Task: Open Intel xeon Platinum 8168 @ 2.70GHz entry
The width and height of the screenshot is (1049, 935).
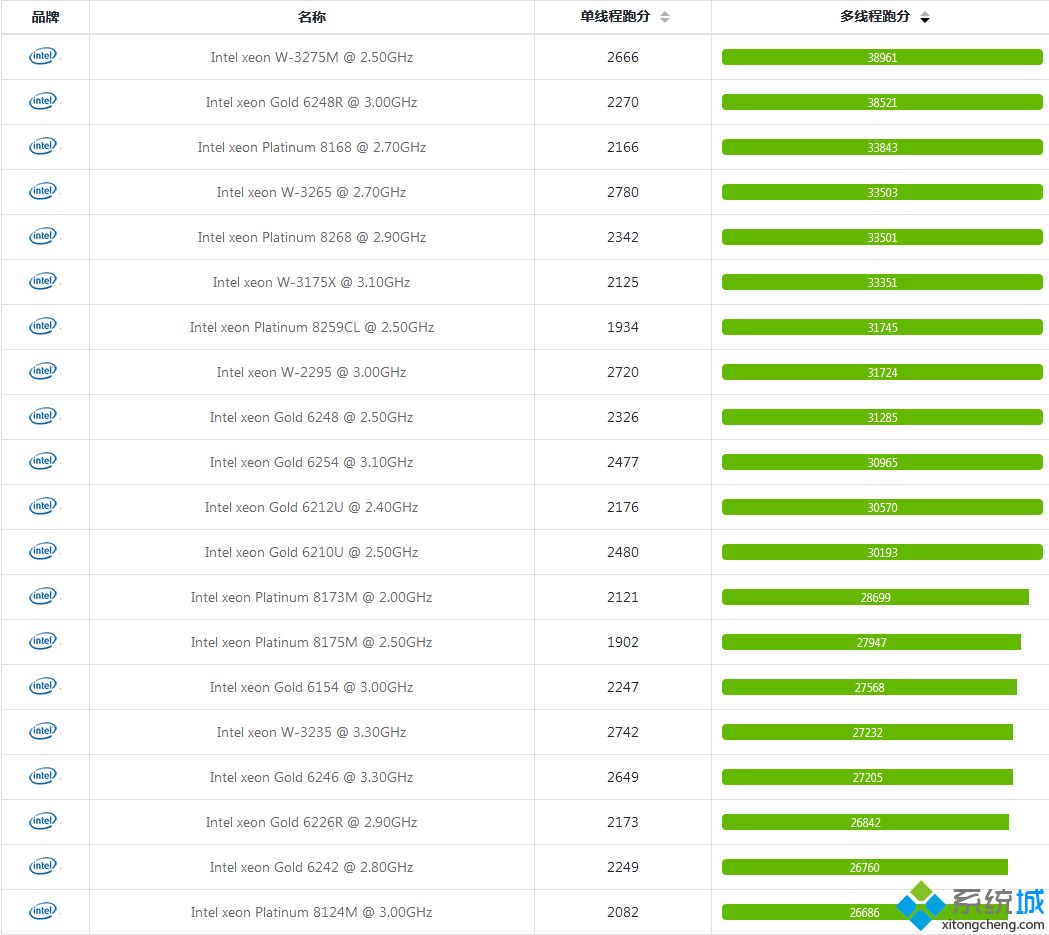Action: (312, 147)
